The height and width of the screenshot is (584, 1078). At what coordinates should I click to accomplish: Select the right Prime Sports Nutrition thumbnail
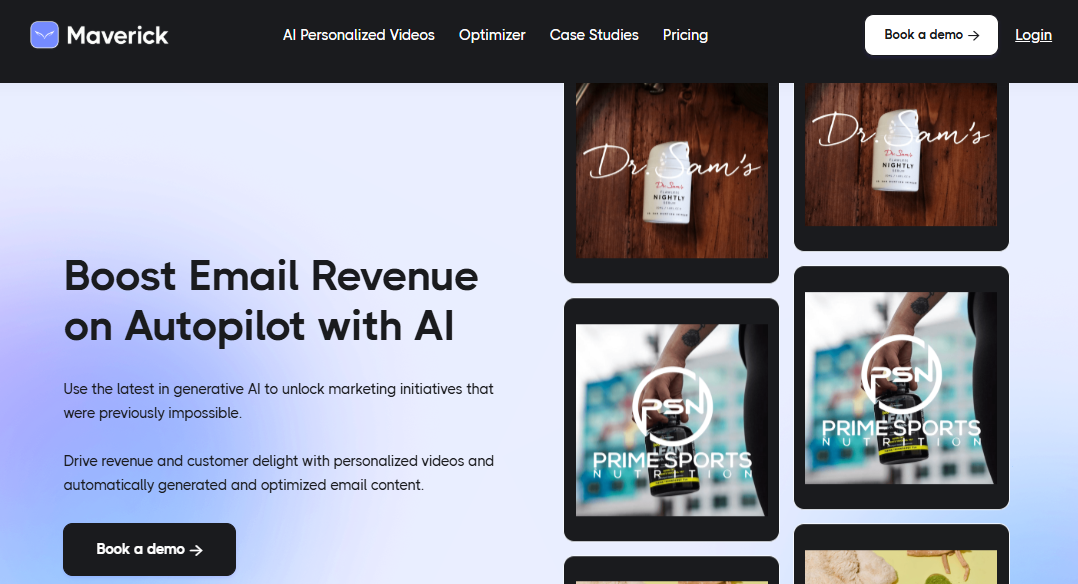pyautogui.click(x=901, y=388)
